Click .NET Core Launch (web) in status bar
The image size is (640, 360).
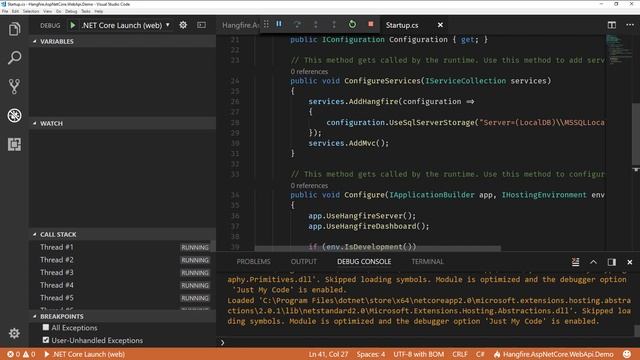[x=84, y=354]
